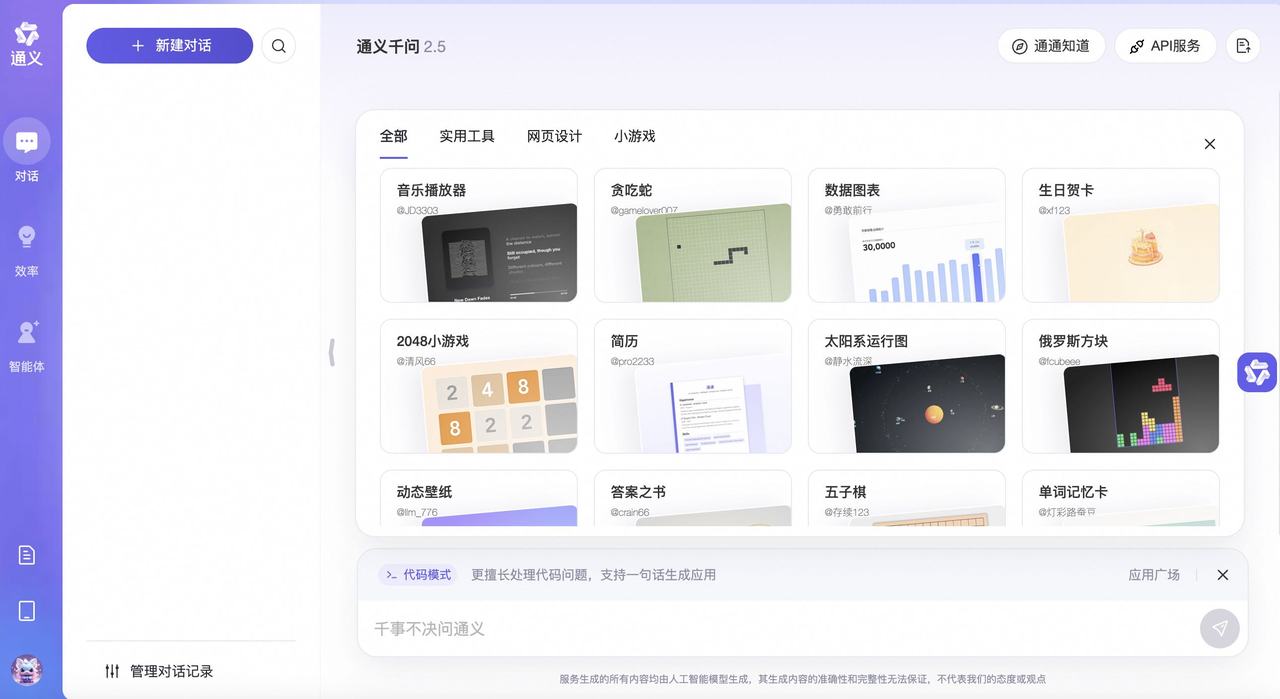Open the 对话 chat section
The height and width of the screenshot is (699, 1280).
(27, 151)
